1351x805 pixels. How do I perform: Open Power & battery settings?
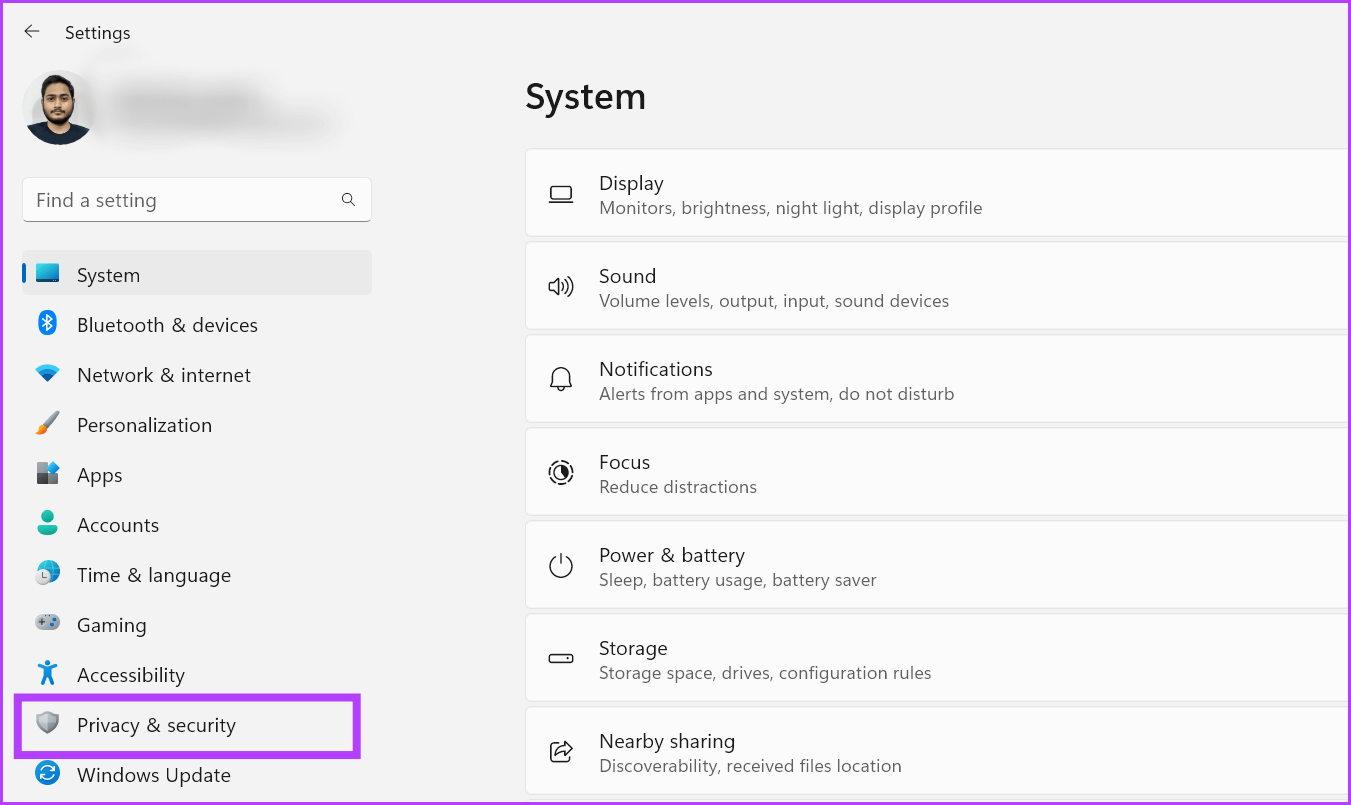point(937,566)
